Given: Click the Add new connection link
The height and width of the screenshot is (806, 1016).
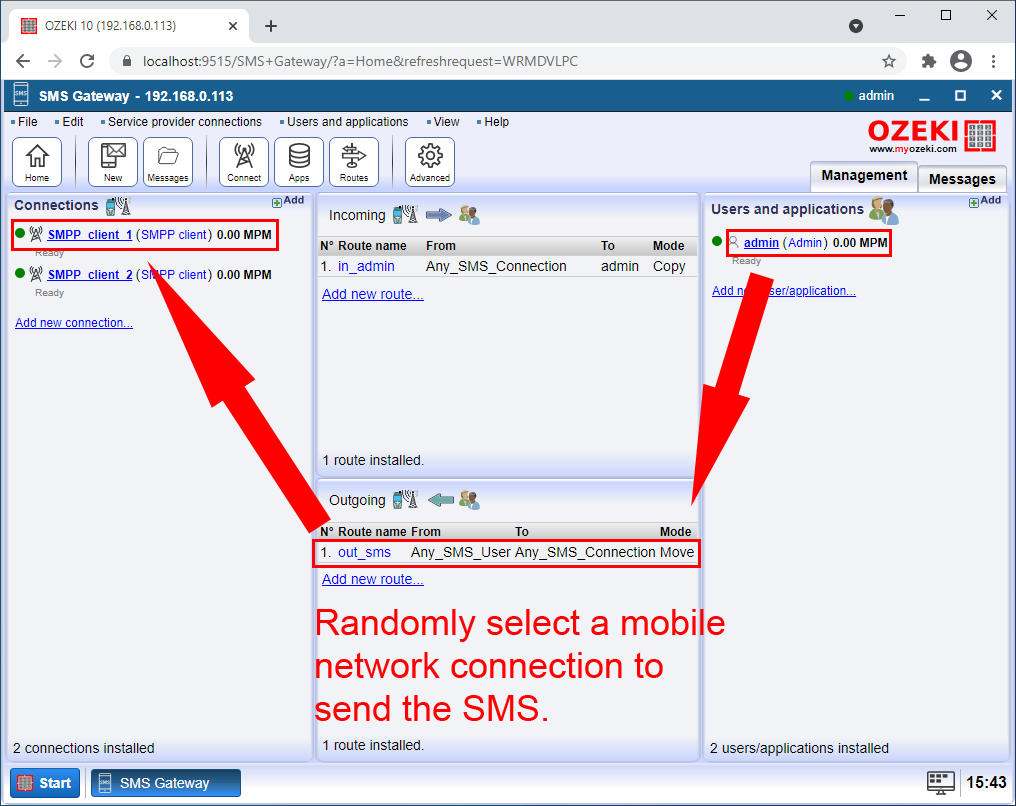Looking at the screenshot, I should [74, 323].
